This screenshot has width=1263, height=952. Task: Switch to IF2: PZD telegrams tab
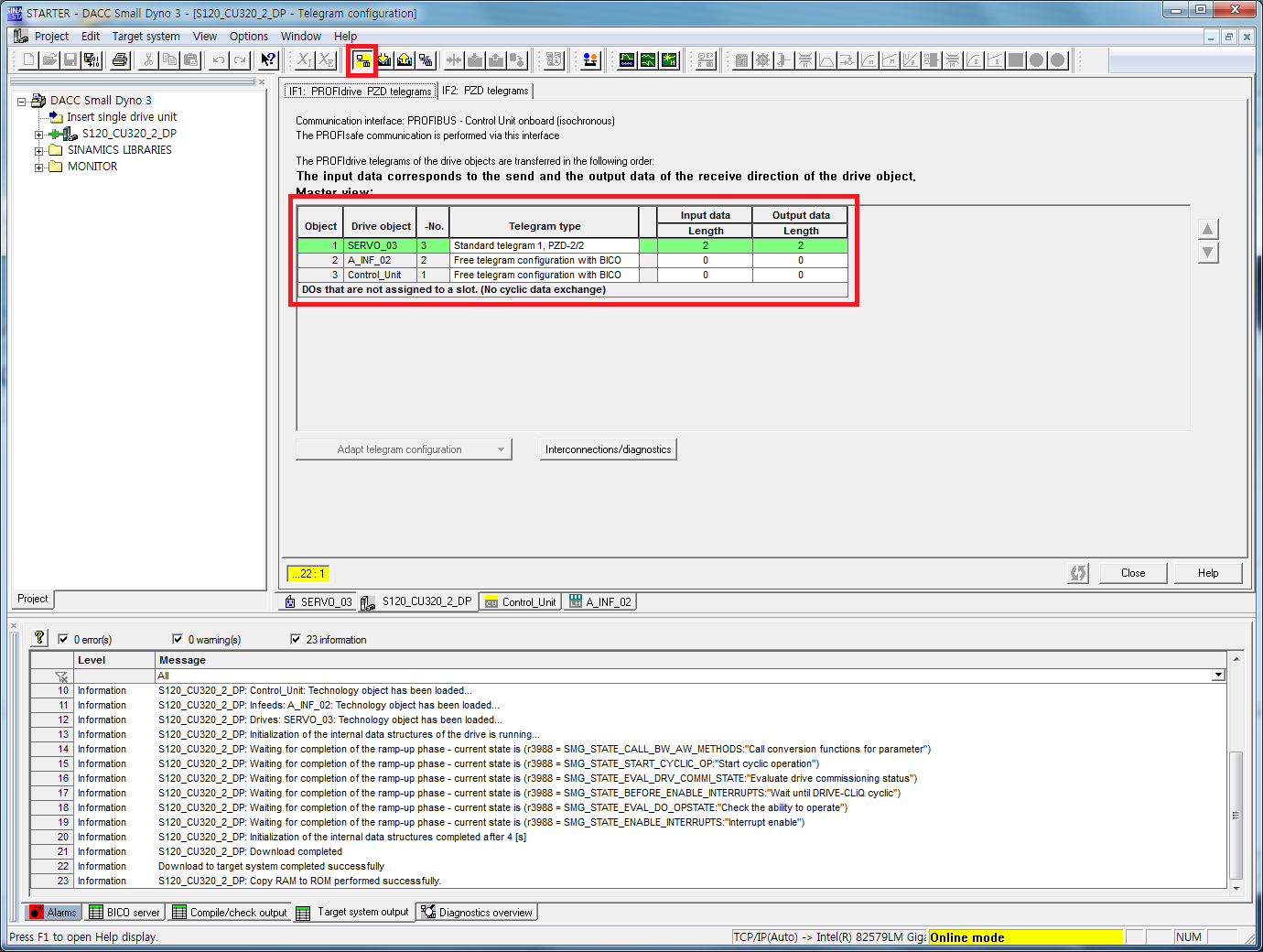tap(485, 91)
